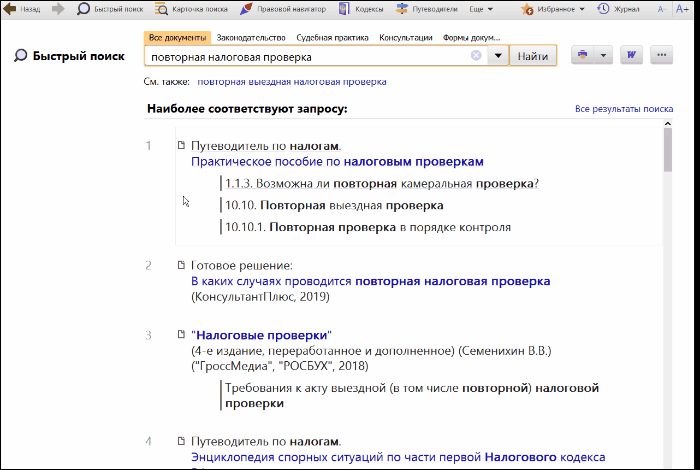Open В каких случаях проводится повторная налоговая проверка
Viewport: 700px width, 470px height.
(x=371, y=281)
